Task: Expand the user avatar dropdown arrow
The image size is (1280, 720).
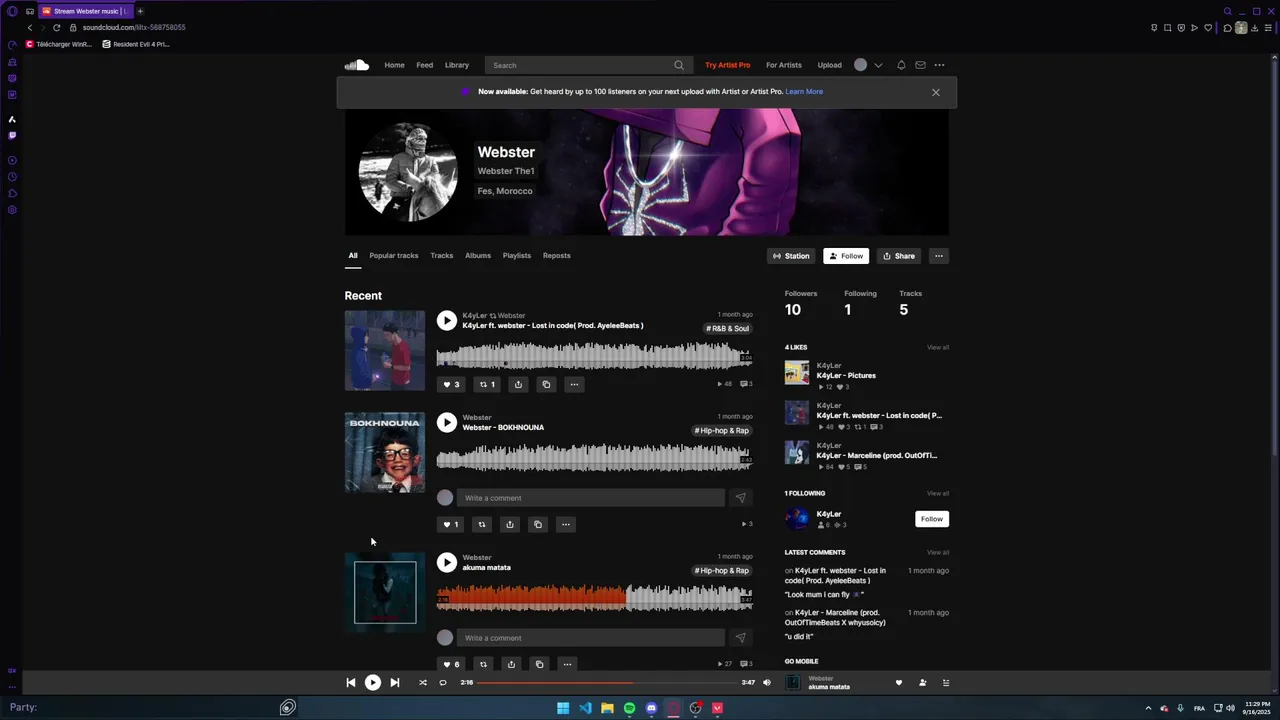Action: pyautogui.click(x=878, y=65)
